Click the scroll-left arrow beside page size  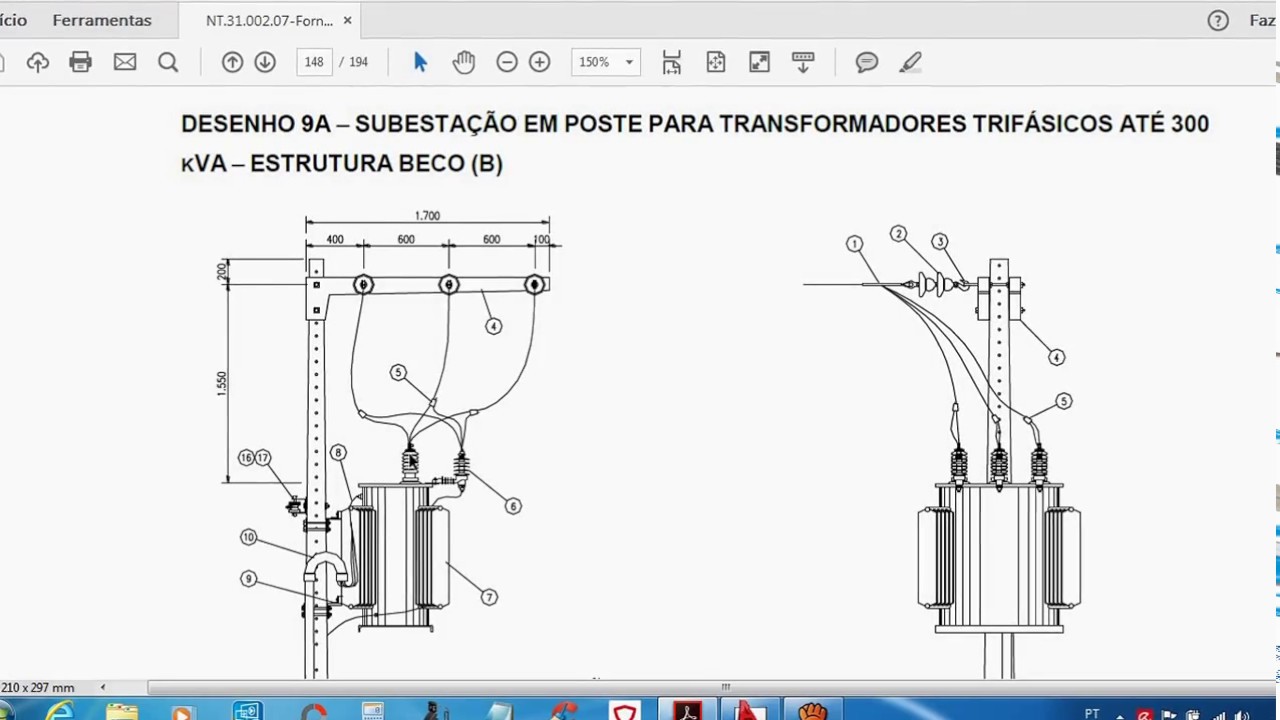click(x=102, y=688)
